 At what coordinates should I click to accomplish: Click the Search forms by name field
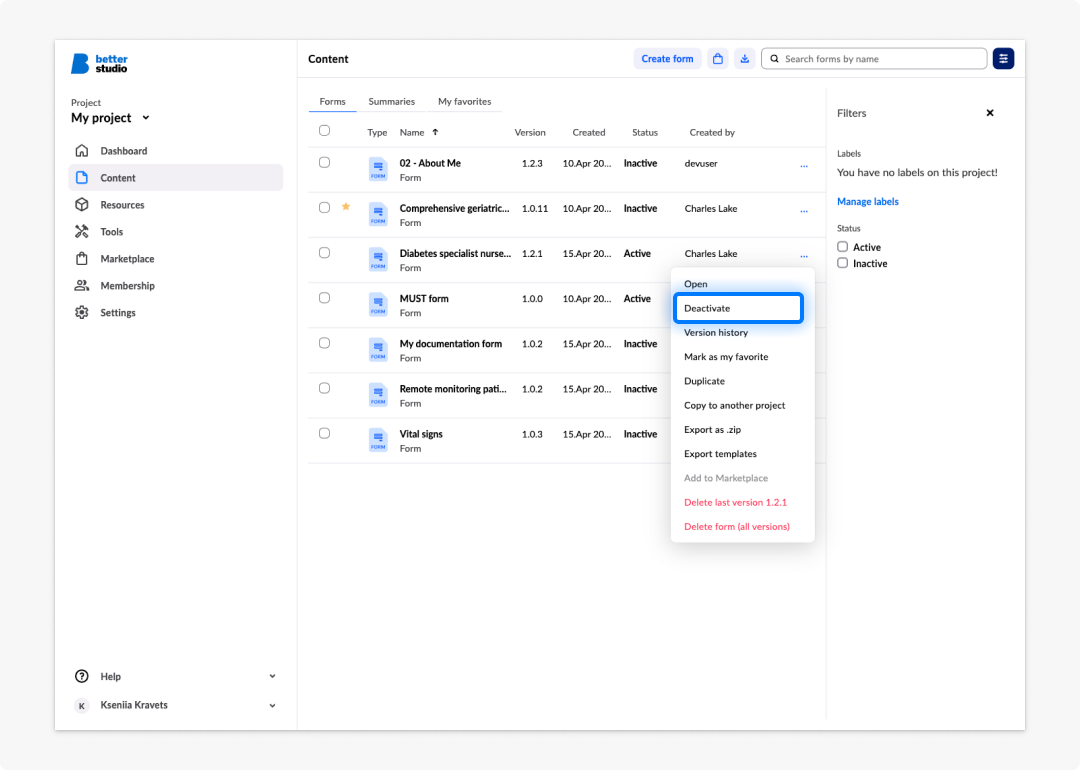point(874,59)
